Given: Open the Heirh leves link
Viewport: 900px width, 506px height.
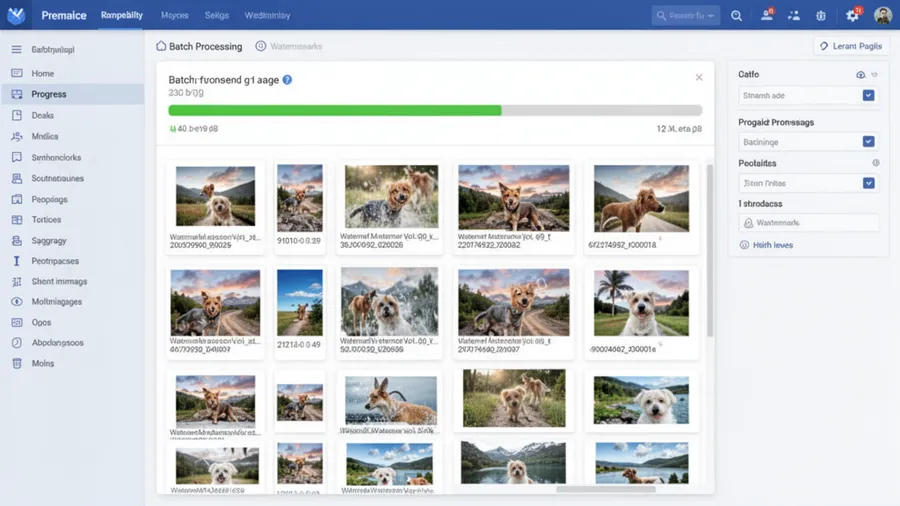Looking at the screenshot, I should pos(767,245).
